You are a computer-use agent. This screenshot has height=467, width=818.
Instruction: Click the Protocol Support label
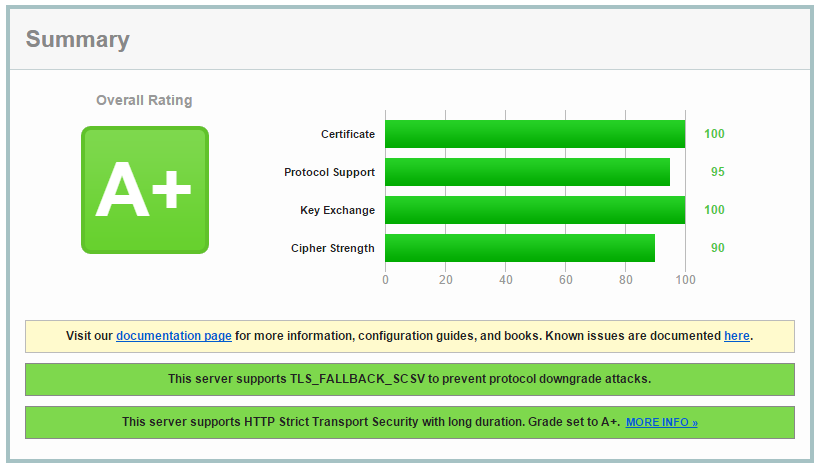(x=329, y=172)
